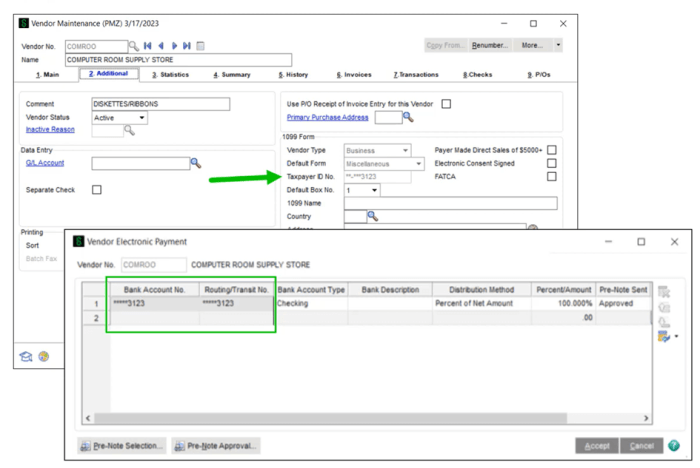Open Primary Purchase Address lookup magnifier
Screen dimensions: 700x468
[408, 117]
